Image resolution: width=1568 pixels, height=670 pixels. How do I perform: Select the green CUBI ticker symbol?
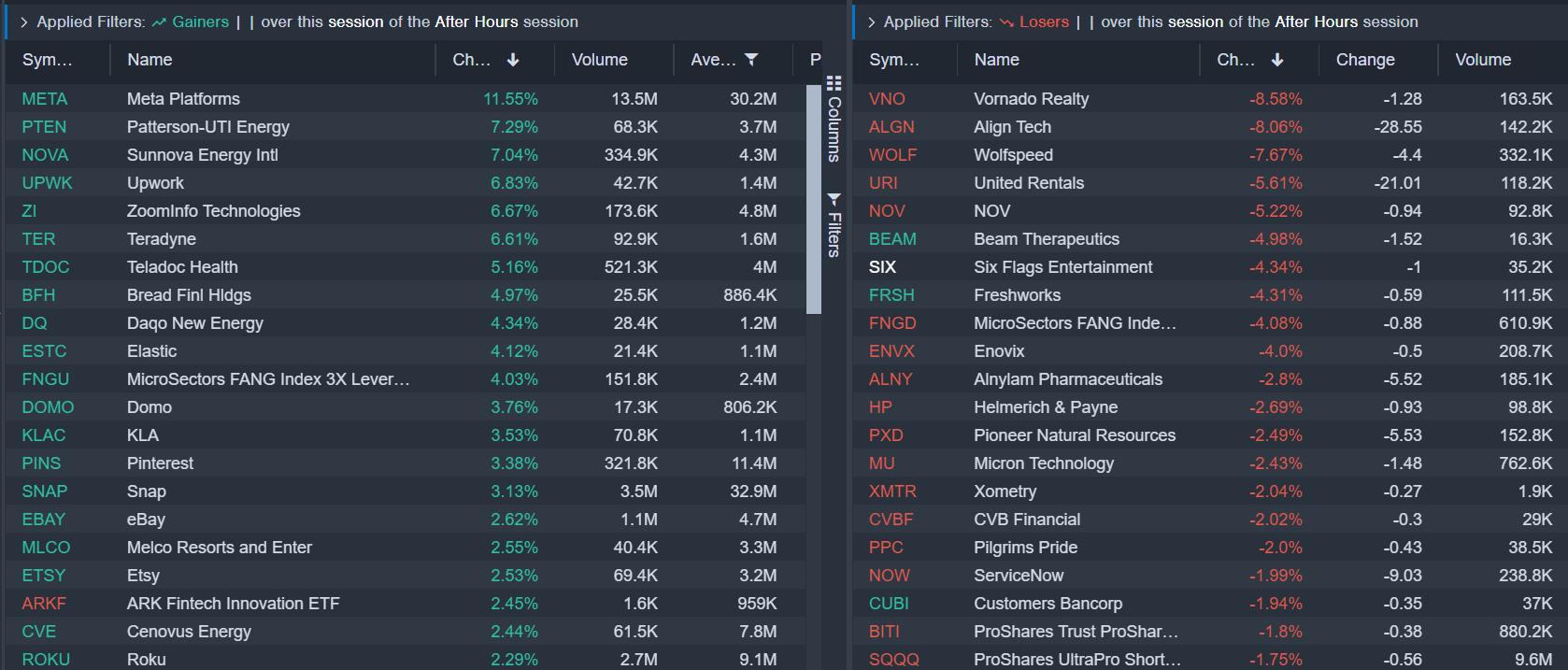[889, 604]
